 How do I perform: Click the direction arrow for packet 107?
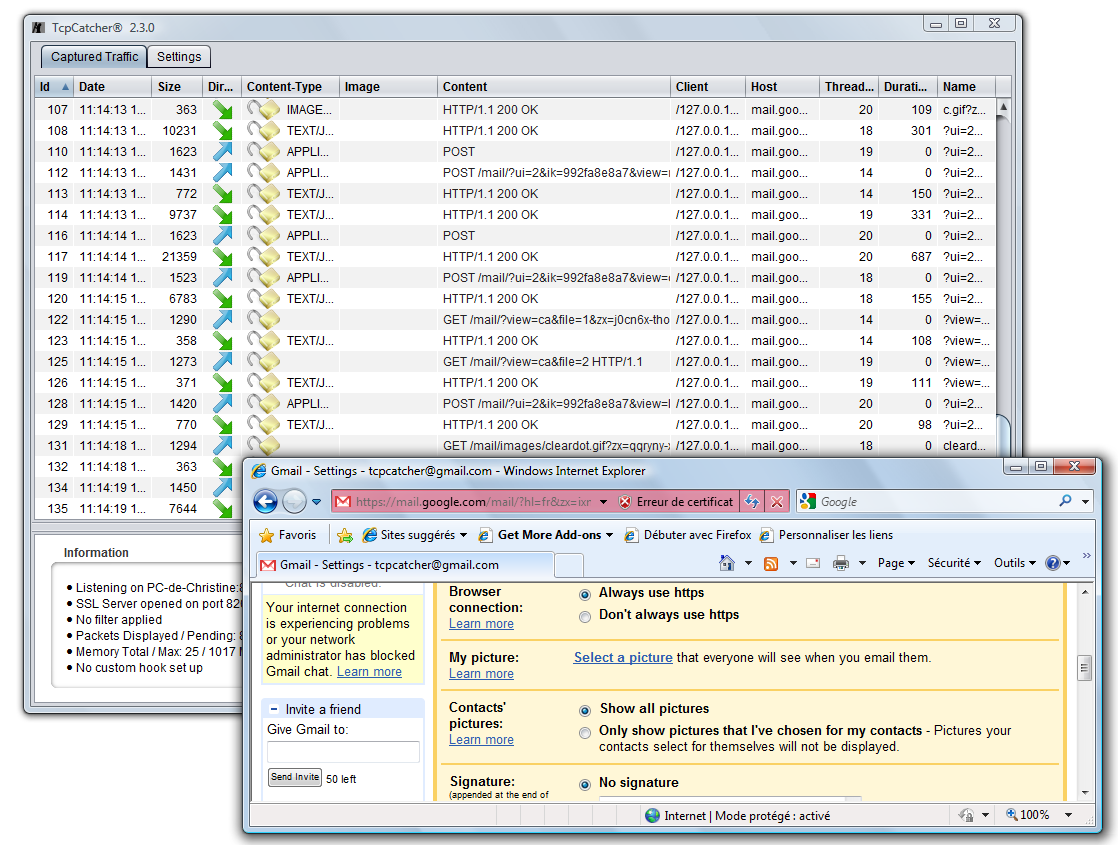click(222, 110)
